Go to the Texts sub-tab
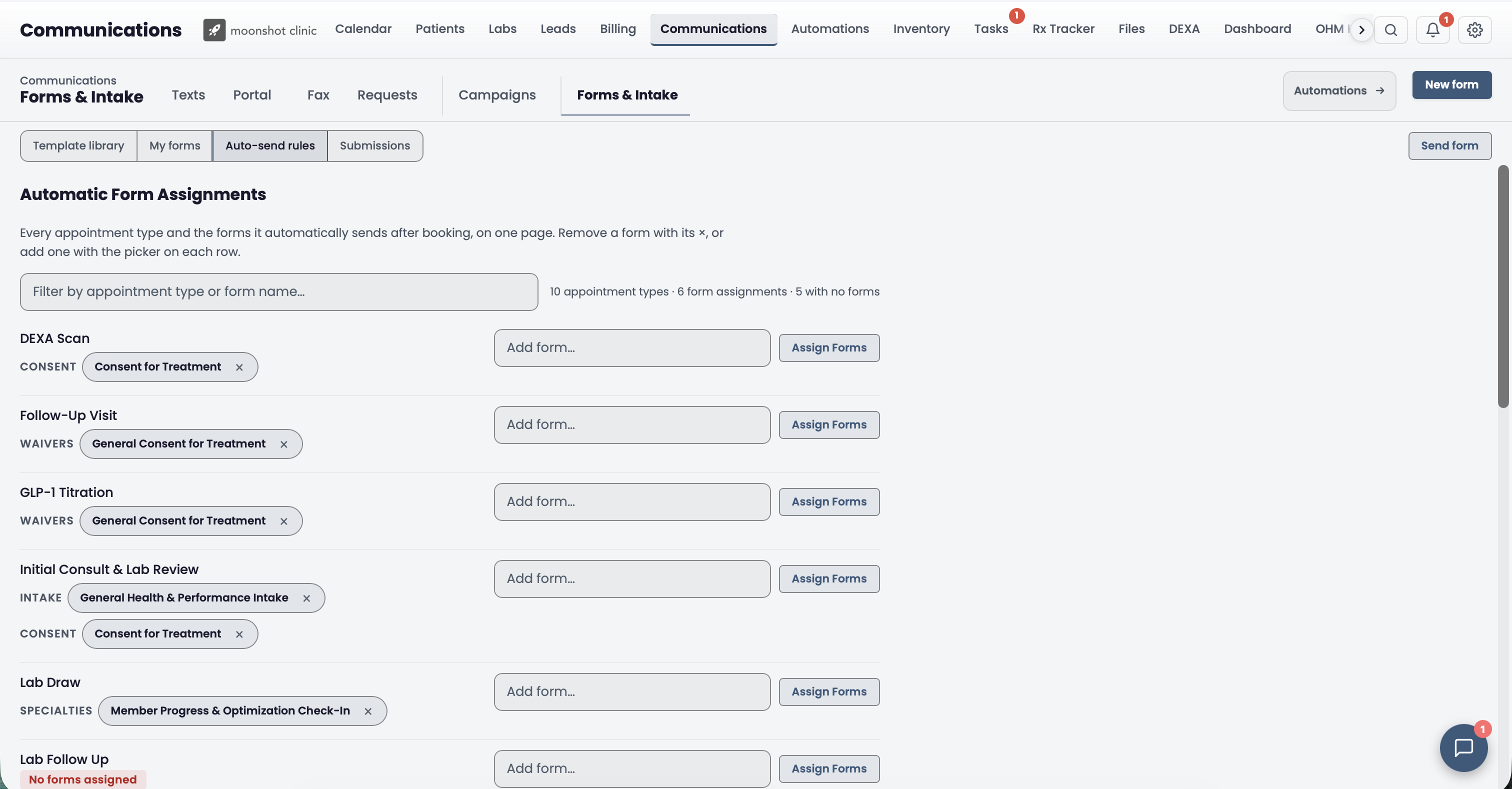Viewport: 1512px width, 789px height. click(188, 95)
